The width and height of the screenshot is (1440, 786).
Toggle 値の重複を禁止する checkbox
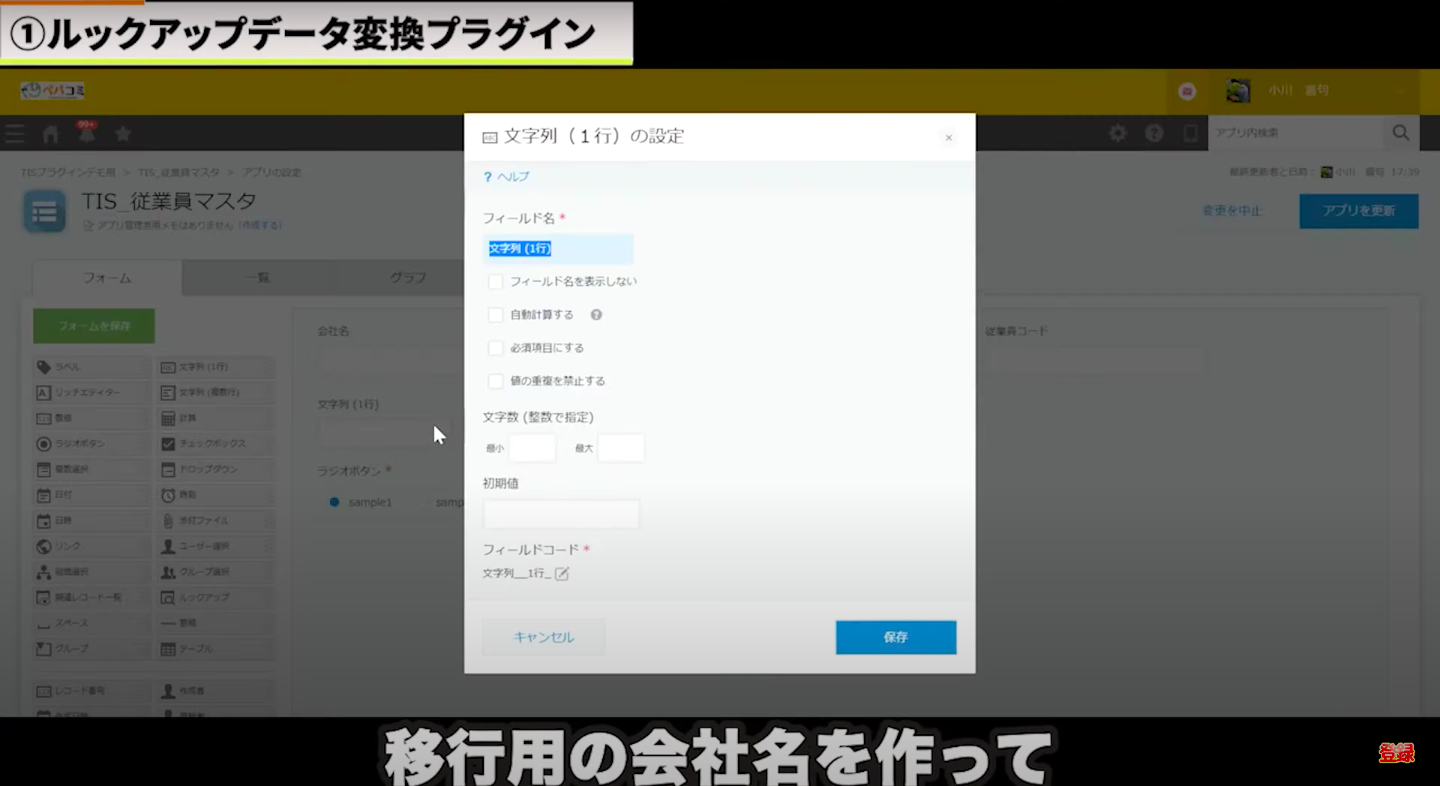click(x=495, y=381)
